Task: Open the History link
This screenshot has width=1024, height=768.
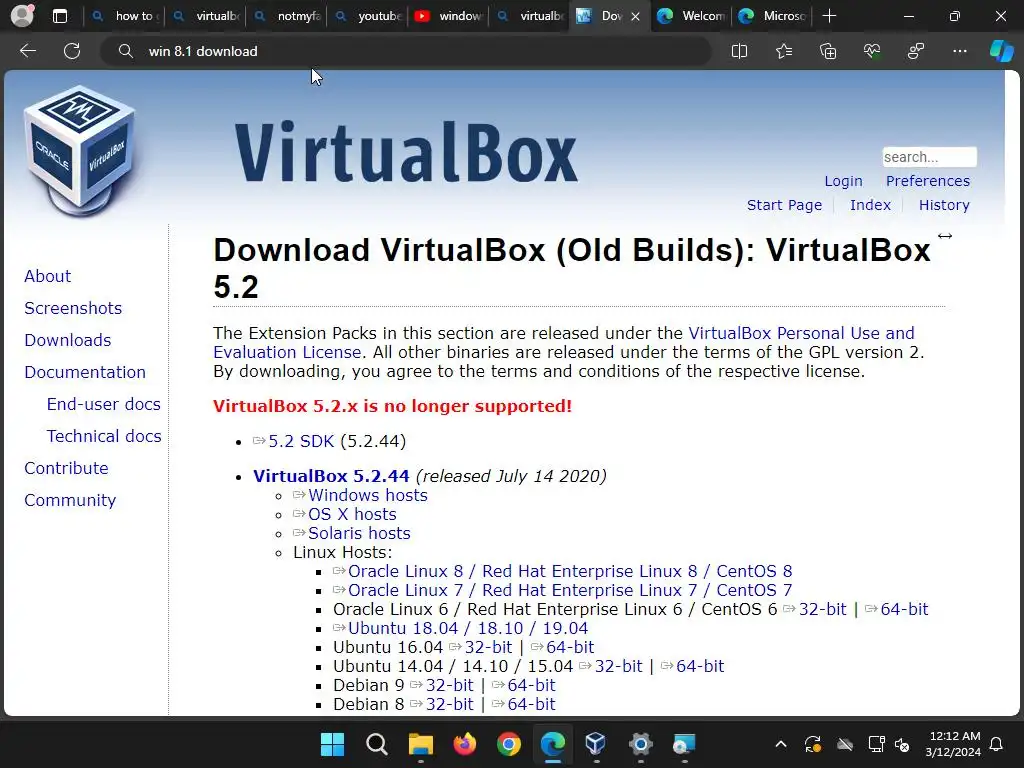Action: (x=944, y=205)
